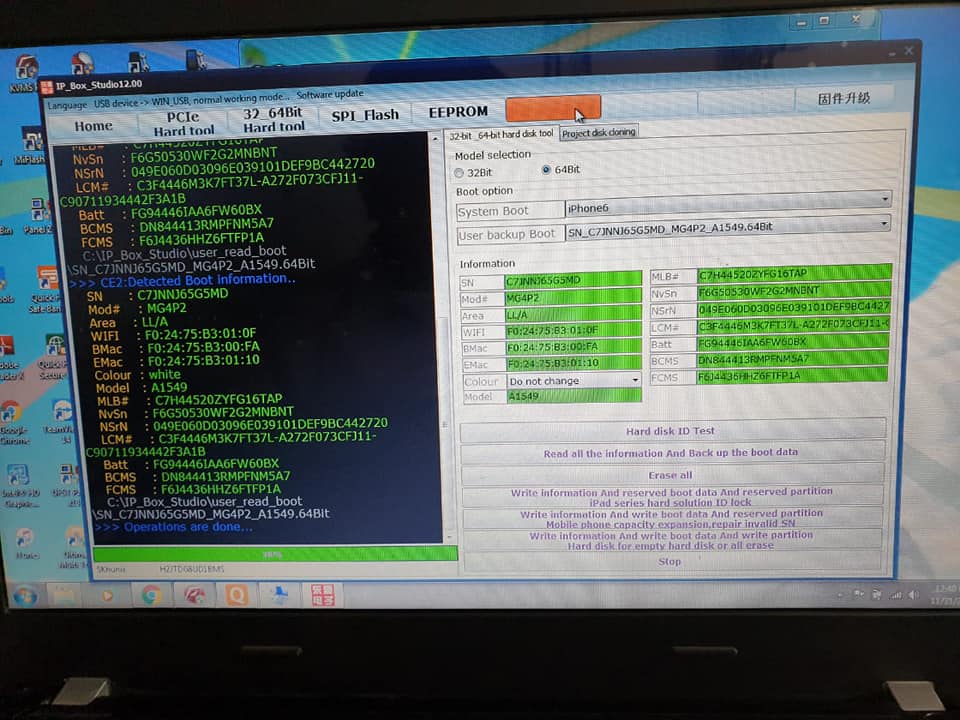The height and width of the screenshot is (720, 960).
Task: Click the NvSn field
Action: pos(793,291)
